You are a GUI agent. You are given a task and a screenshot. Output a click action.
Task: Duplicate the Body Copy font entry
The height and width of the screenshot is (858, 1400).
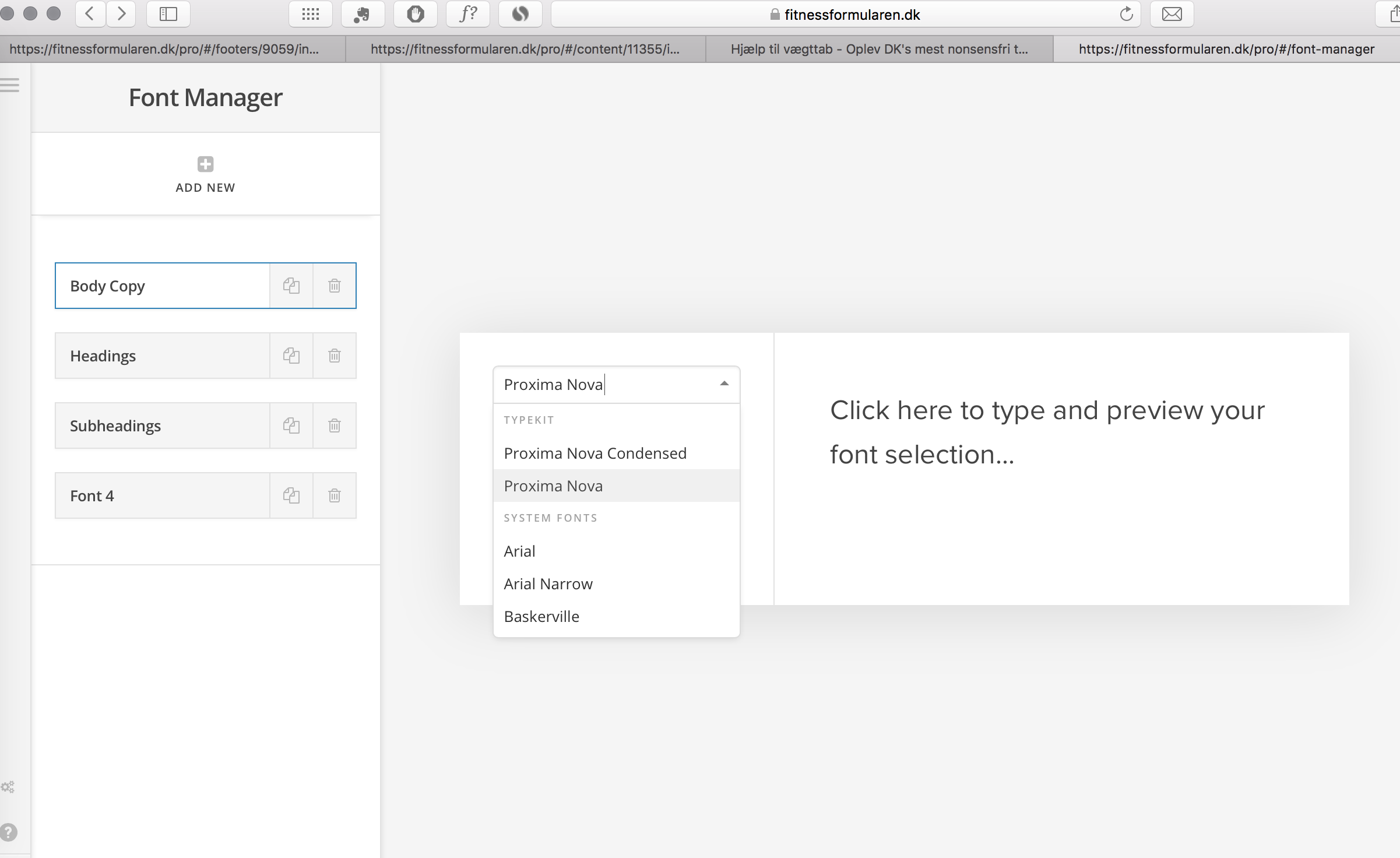(291, 286)
